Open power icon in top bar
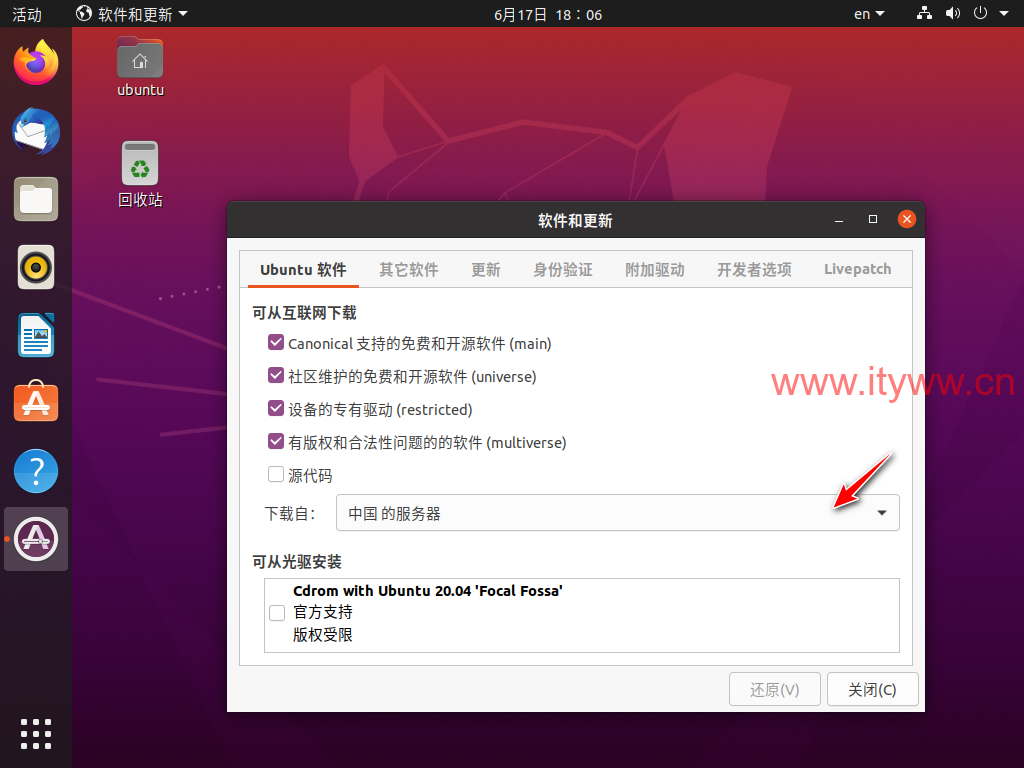1024x768 pixels. click(980, 13)
